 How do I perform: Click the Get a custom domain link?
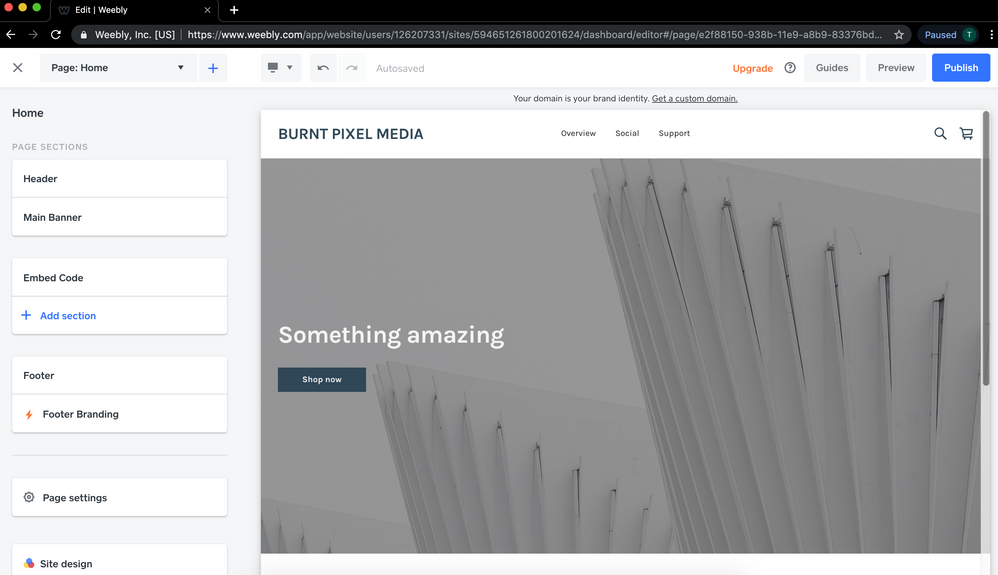694,99
